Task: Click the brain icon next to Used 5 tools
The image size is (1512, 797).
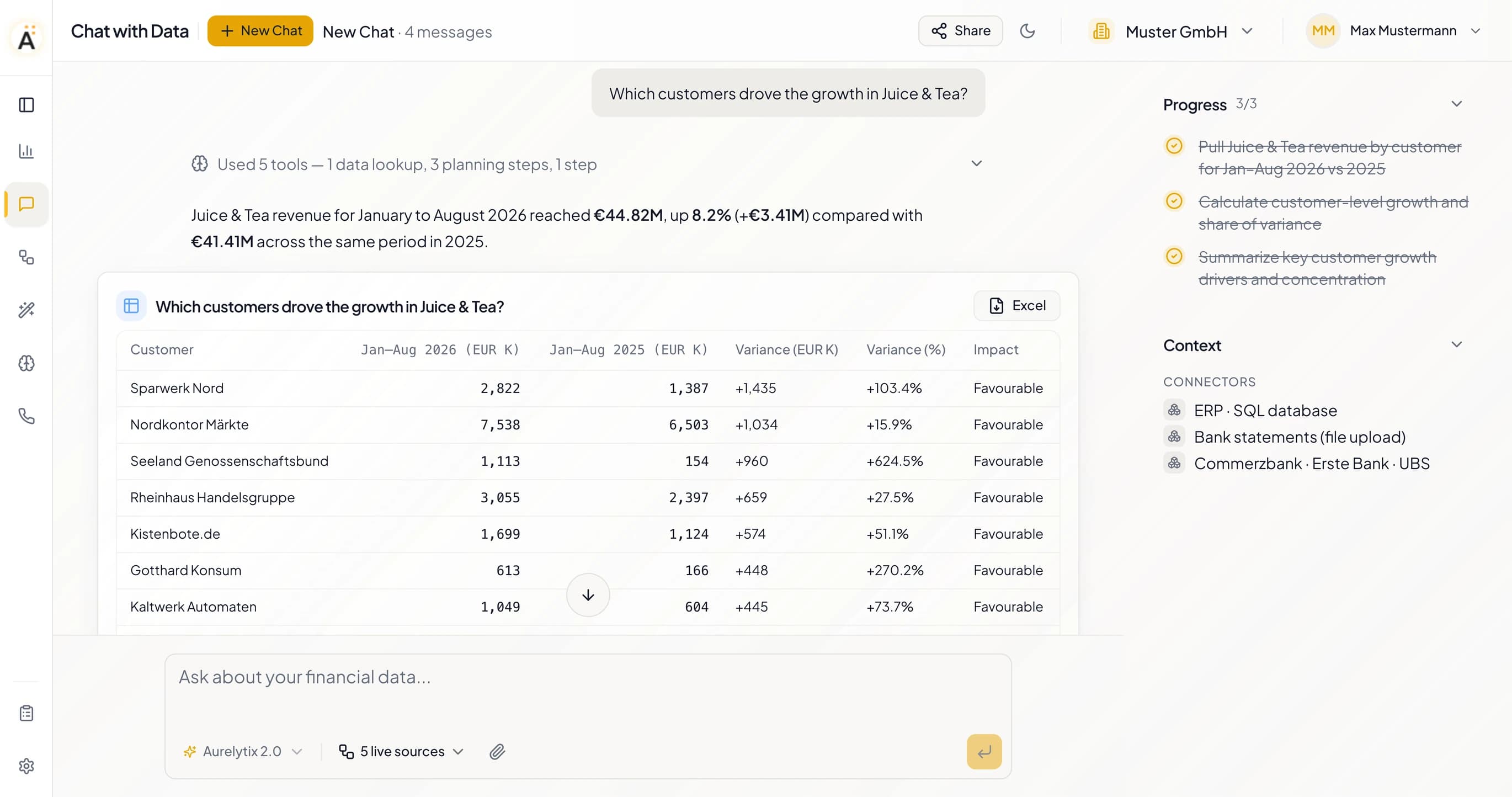Action: tap(200, 164)
